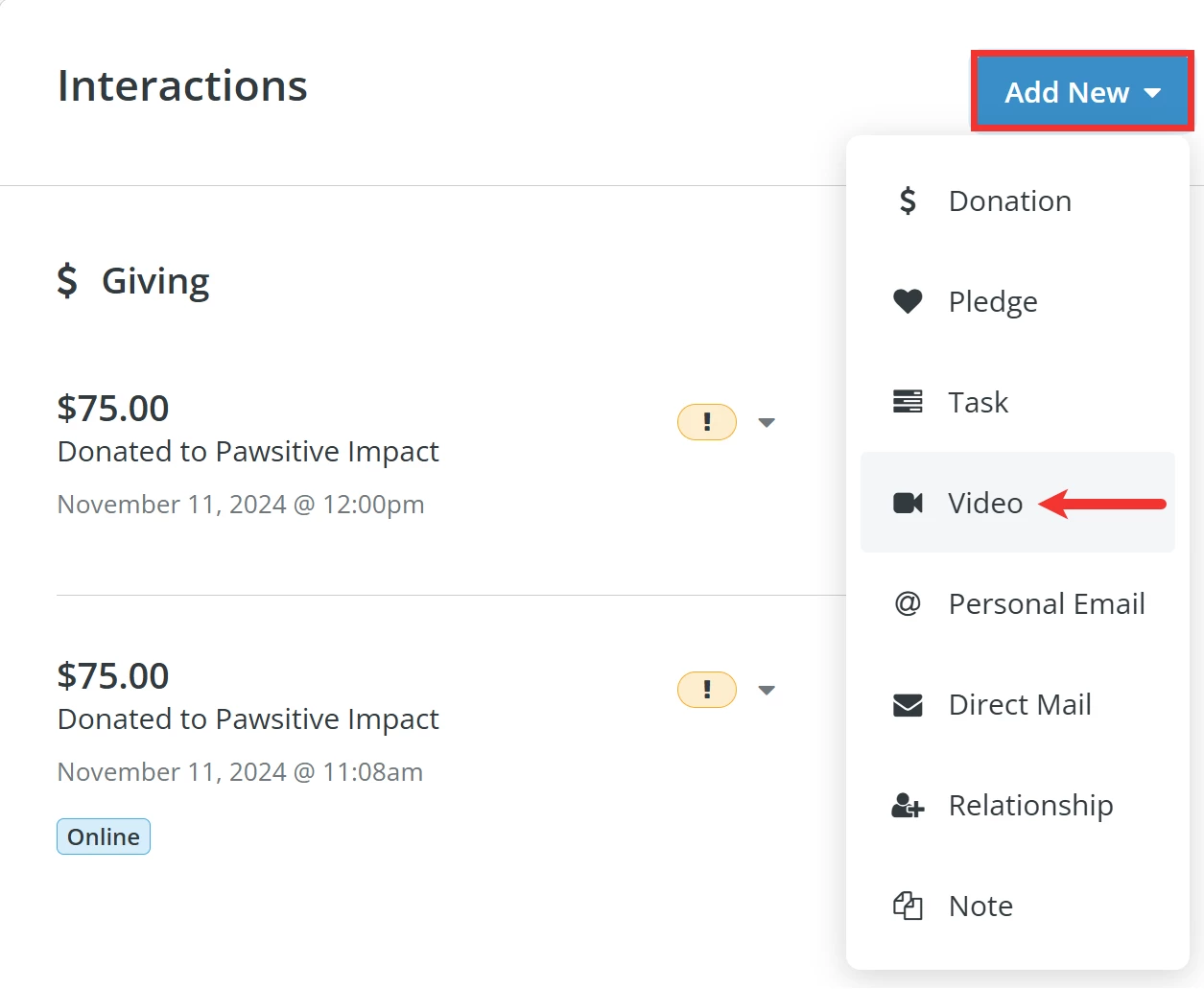Choose Pledge menu item
The height and width of the screenshot is (989, 1204).
click(993, 302)
